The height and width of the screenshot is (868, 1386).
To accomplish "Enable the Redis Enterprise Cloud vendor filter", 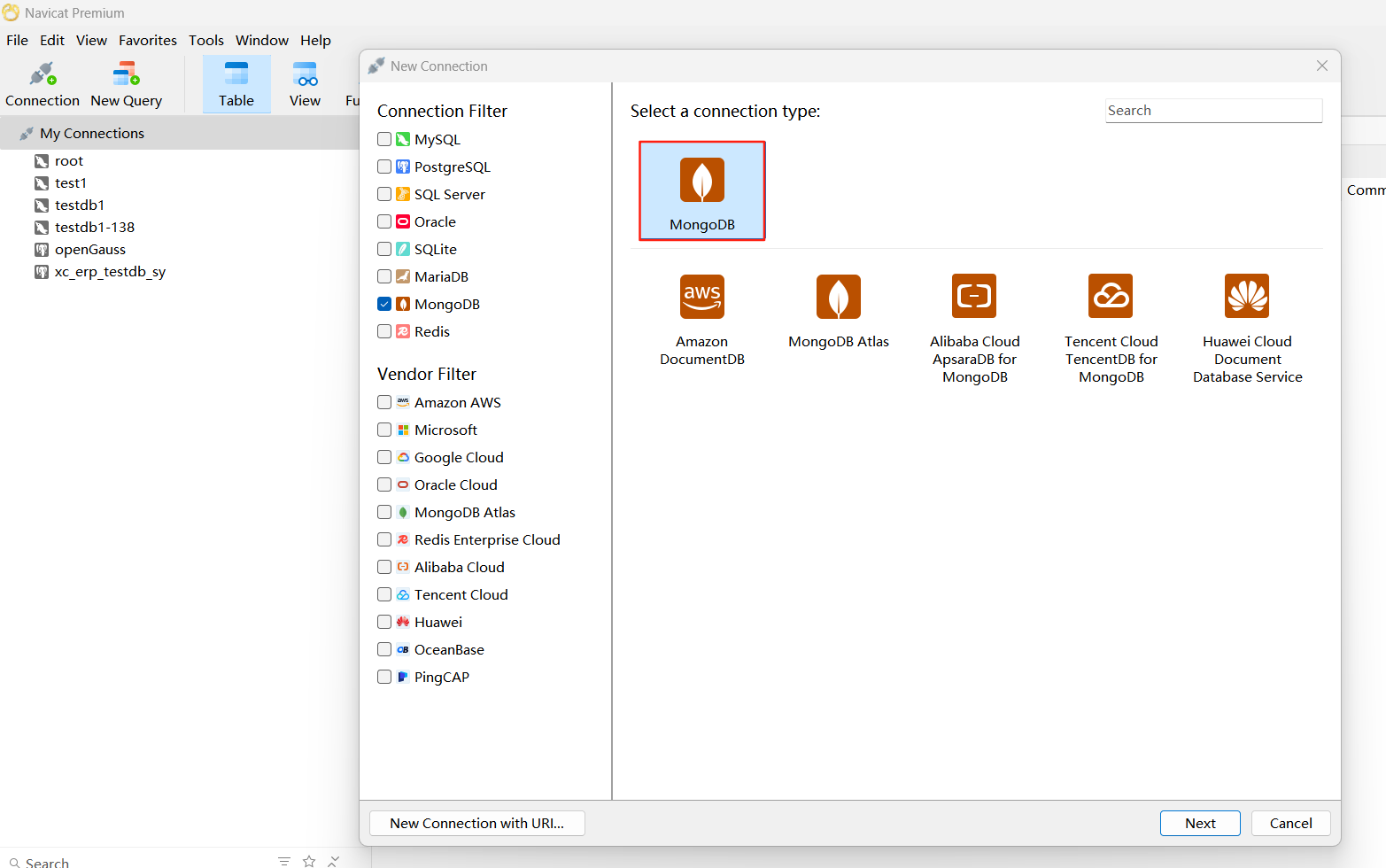I will pos(384,539).
